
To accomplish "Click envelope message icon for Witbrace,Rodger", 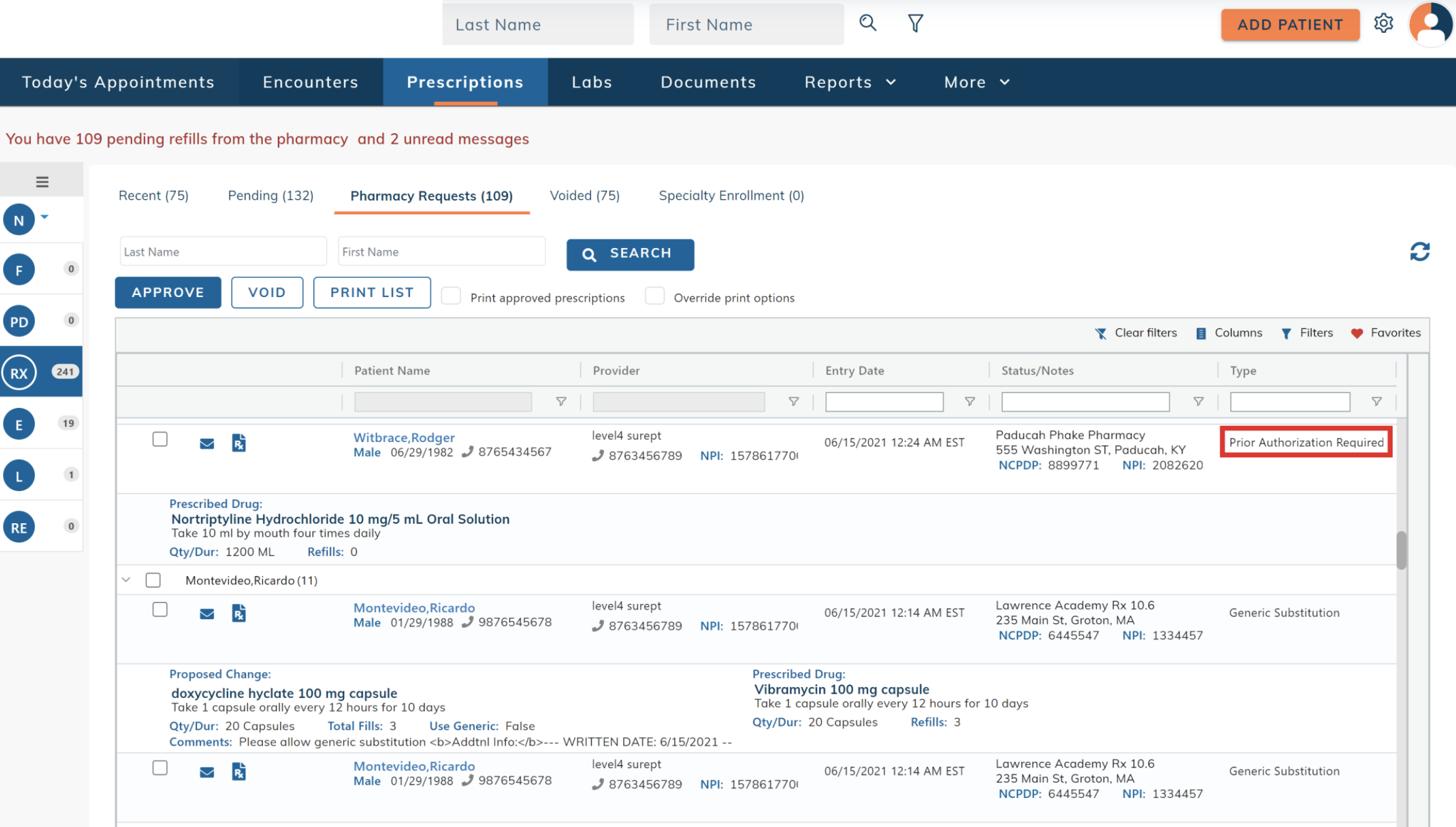I will pos(207,443).
